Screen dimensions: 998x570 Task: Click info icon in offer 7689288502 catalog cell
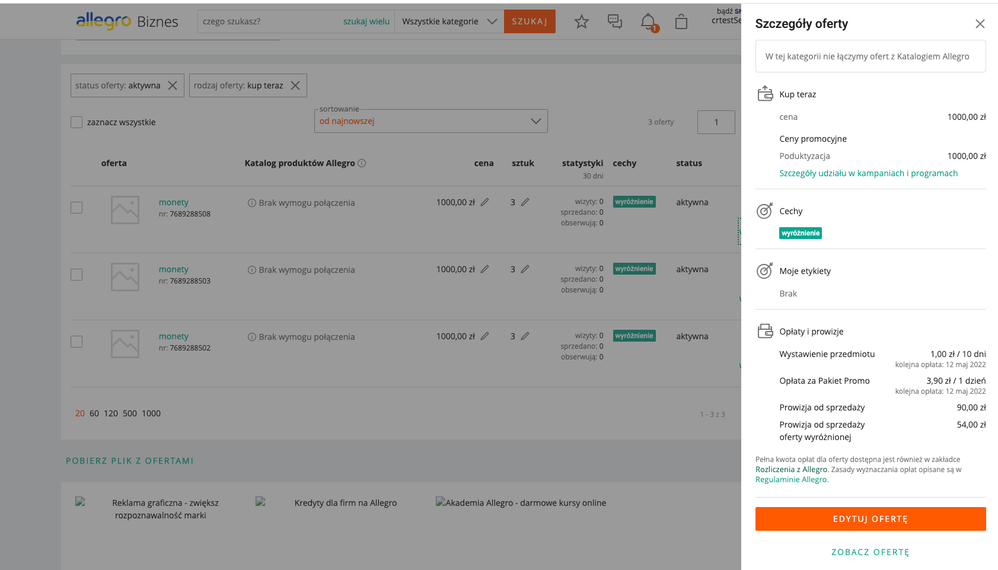251,337
